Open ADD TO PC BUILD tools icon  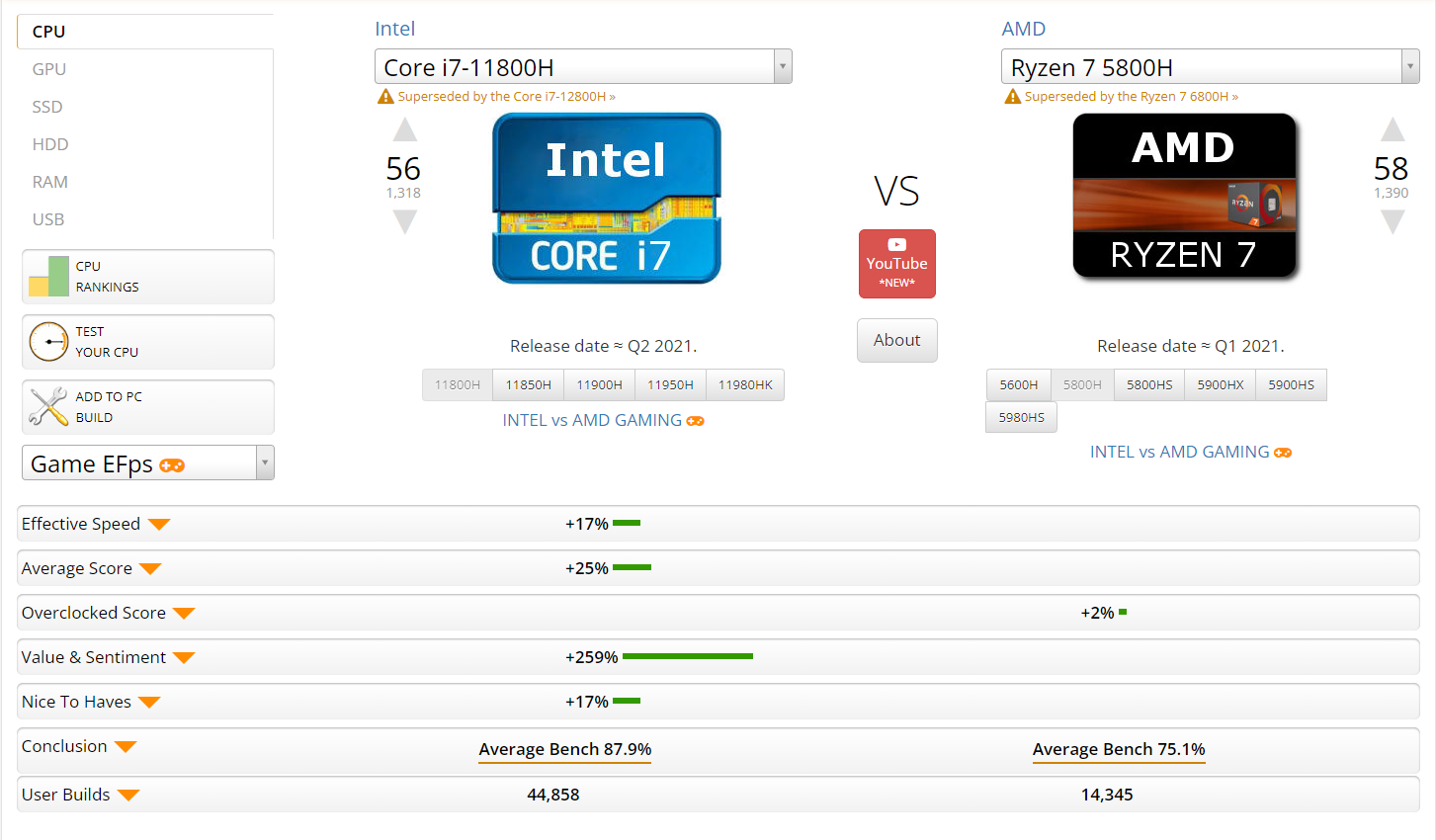coord(47,406)
